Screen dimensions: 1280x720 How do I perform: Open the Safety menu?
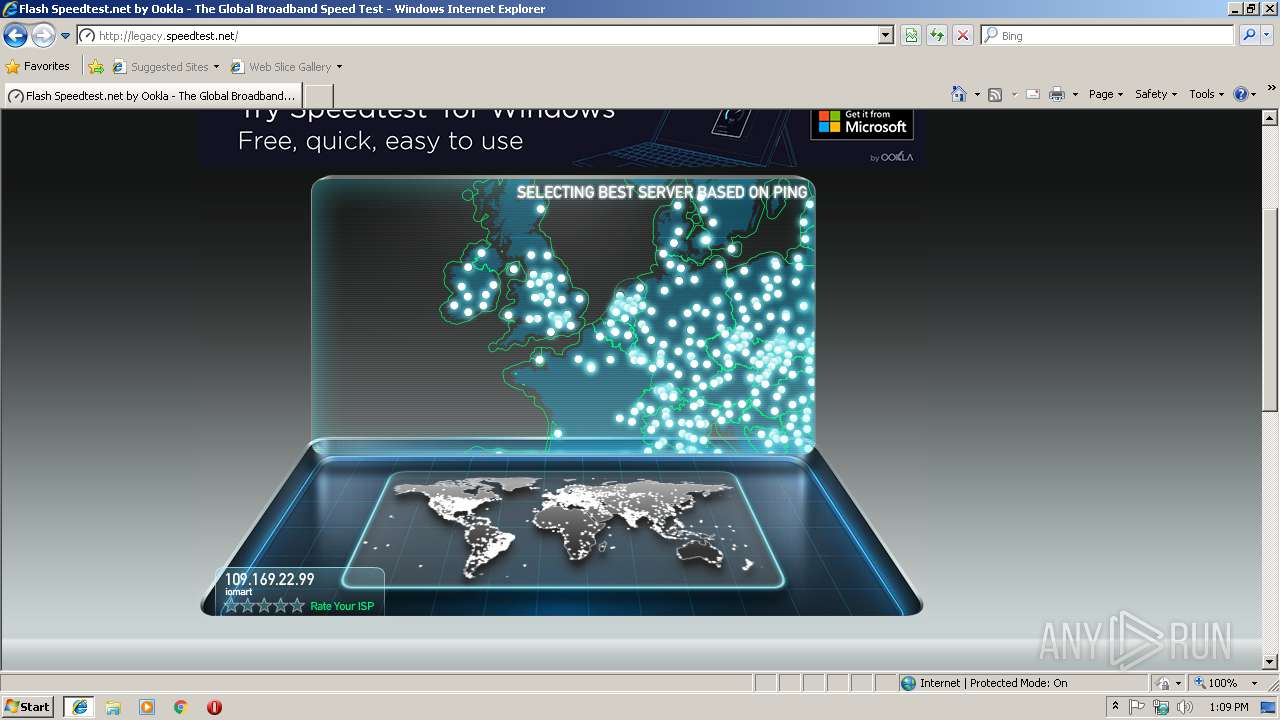[1156, 94]
